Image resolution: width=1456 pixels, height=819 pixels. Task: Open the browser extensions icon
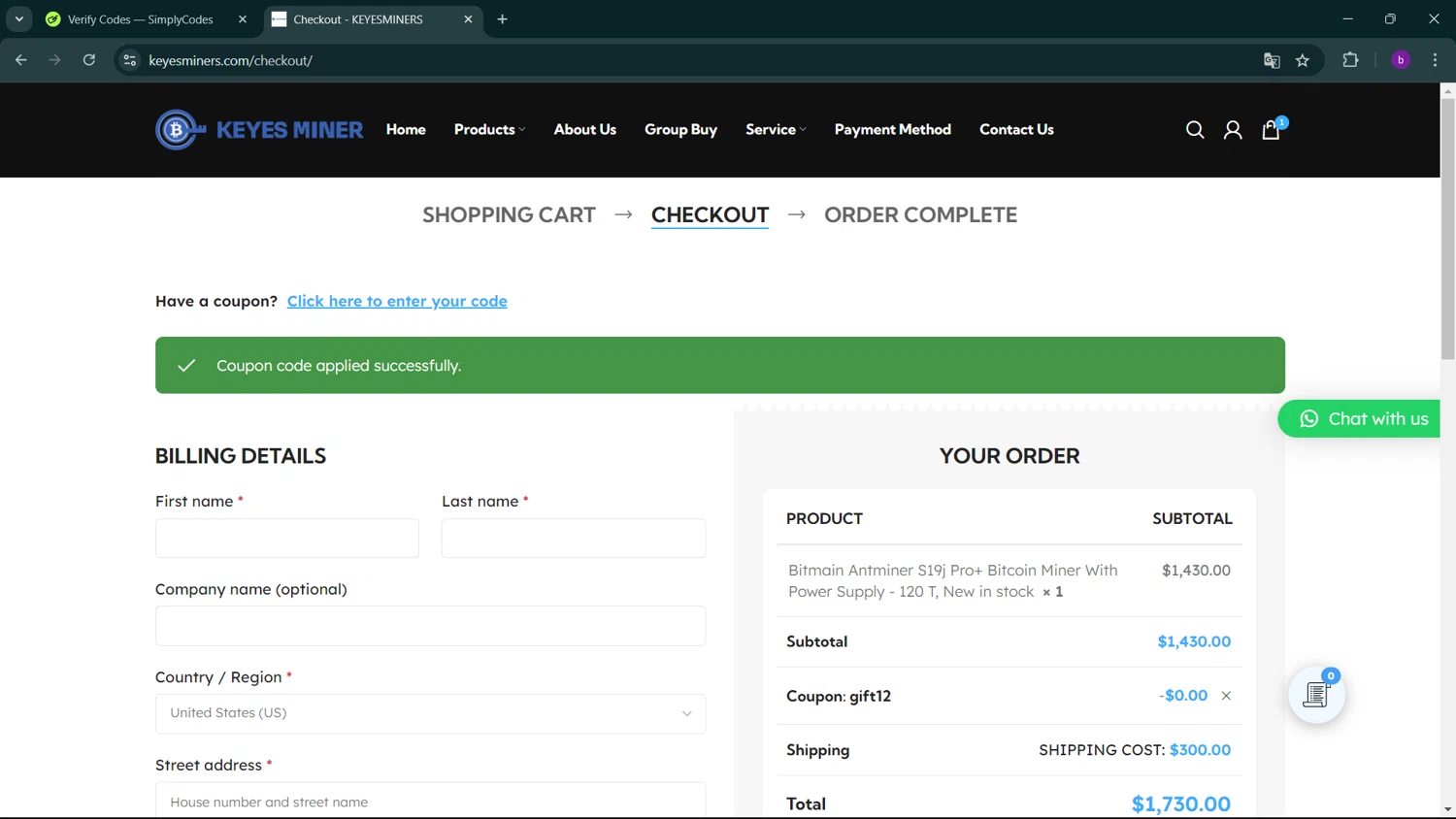[x=1350, y=60]
